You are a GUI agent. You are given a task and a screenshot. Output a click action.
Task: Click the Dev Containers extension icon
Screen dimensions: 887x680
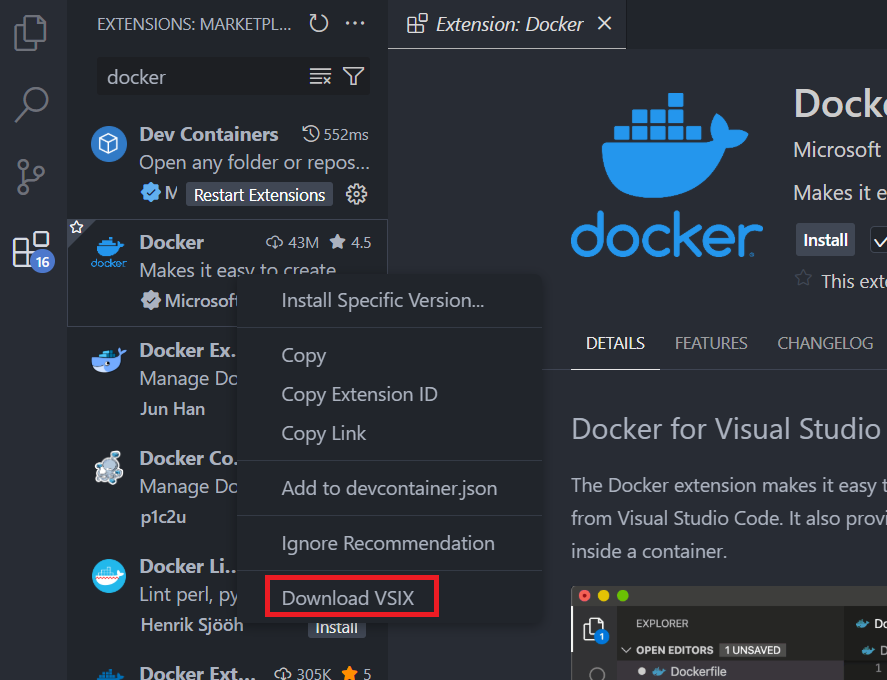click(109, 144)
